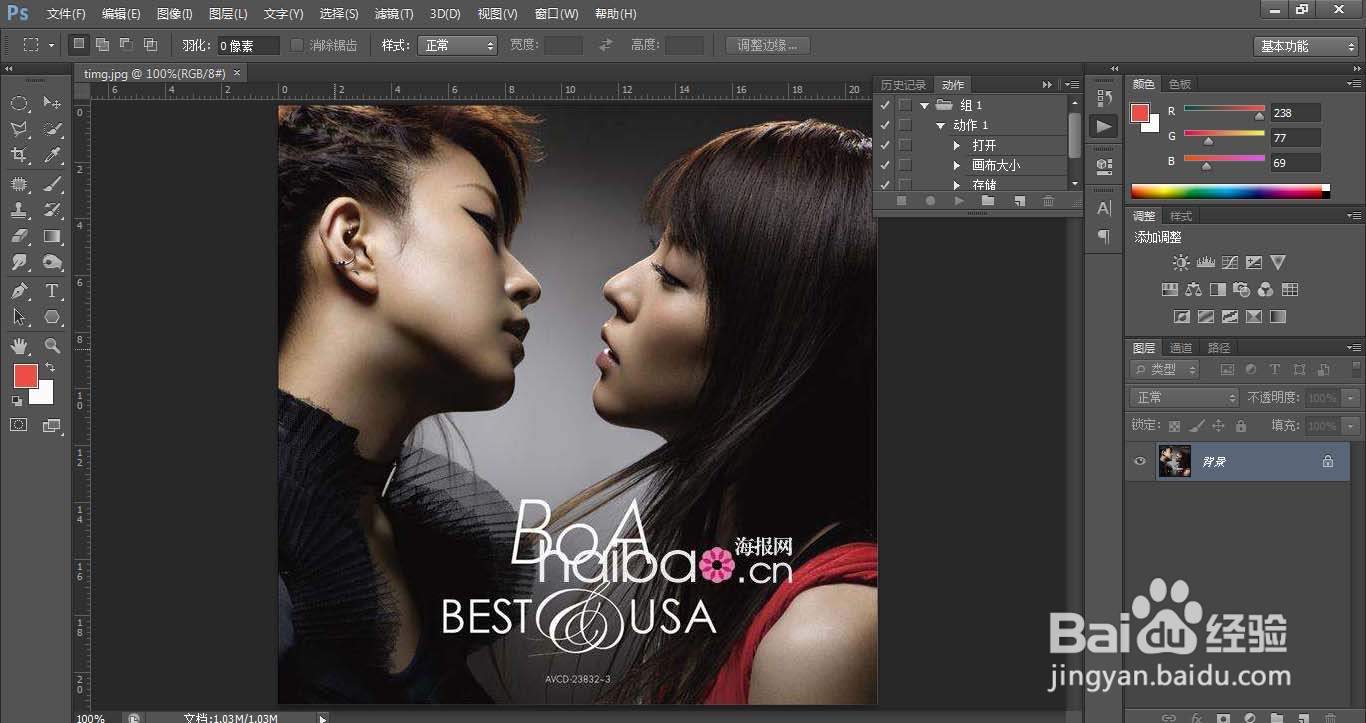The width and height of the screenshot is (1366, 723).
Task: Click the new set folder icon in Actions panel
Action: pyautogui.click(x=988, y=201)
